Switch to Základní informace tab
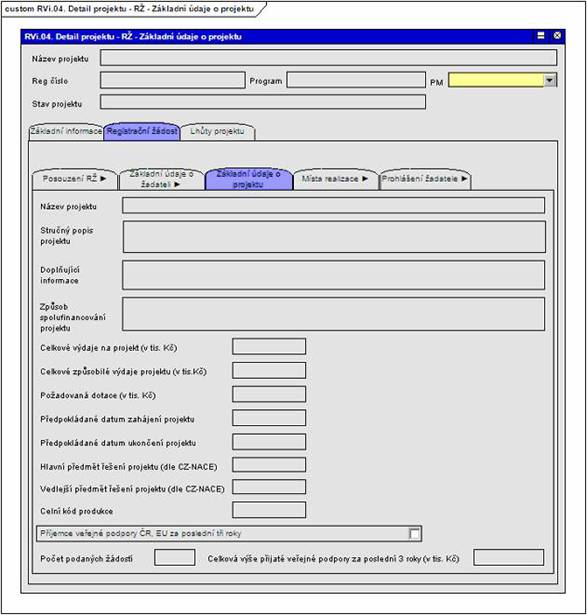Screen dimensions: 587x615 [65, 131]
